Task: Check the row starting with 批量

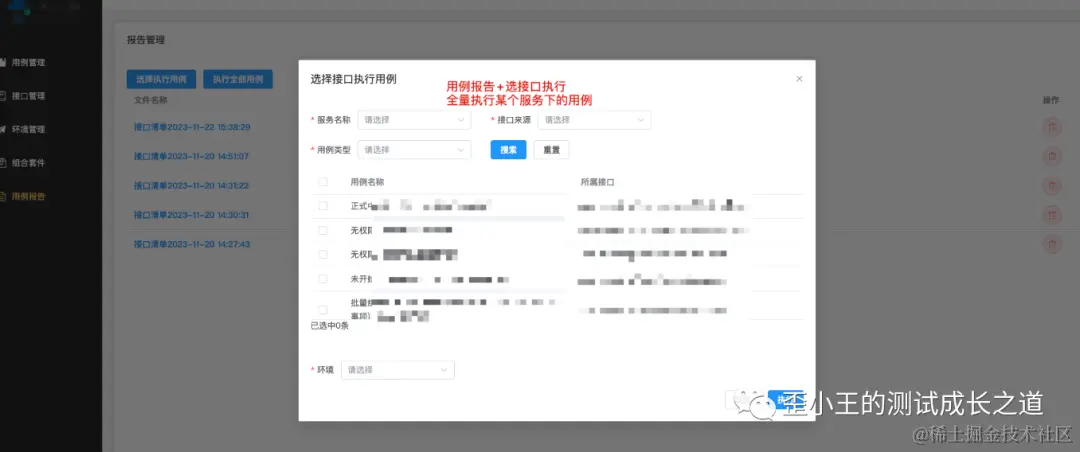Action: [x=322, y=309]
